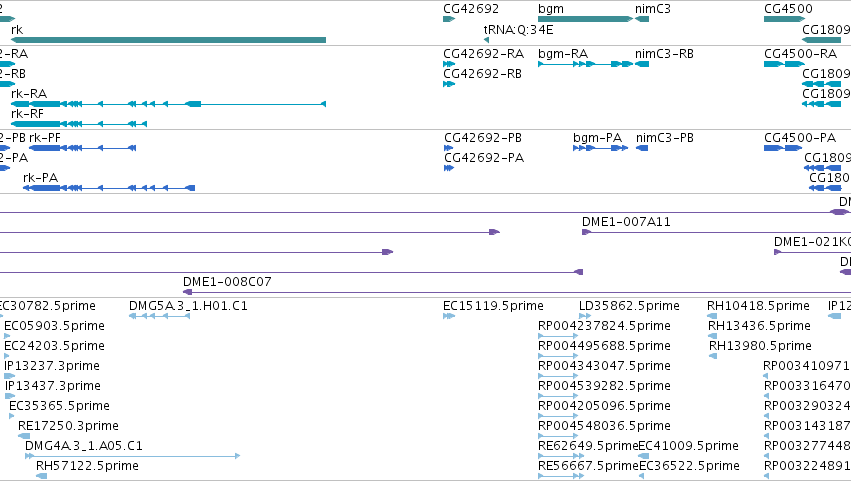The image size is (851, 481).
Task: Select the RE17250.3prime EST
Action: click(x=24, y=436)
